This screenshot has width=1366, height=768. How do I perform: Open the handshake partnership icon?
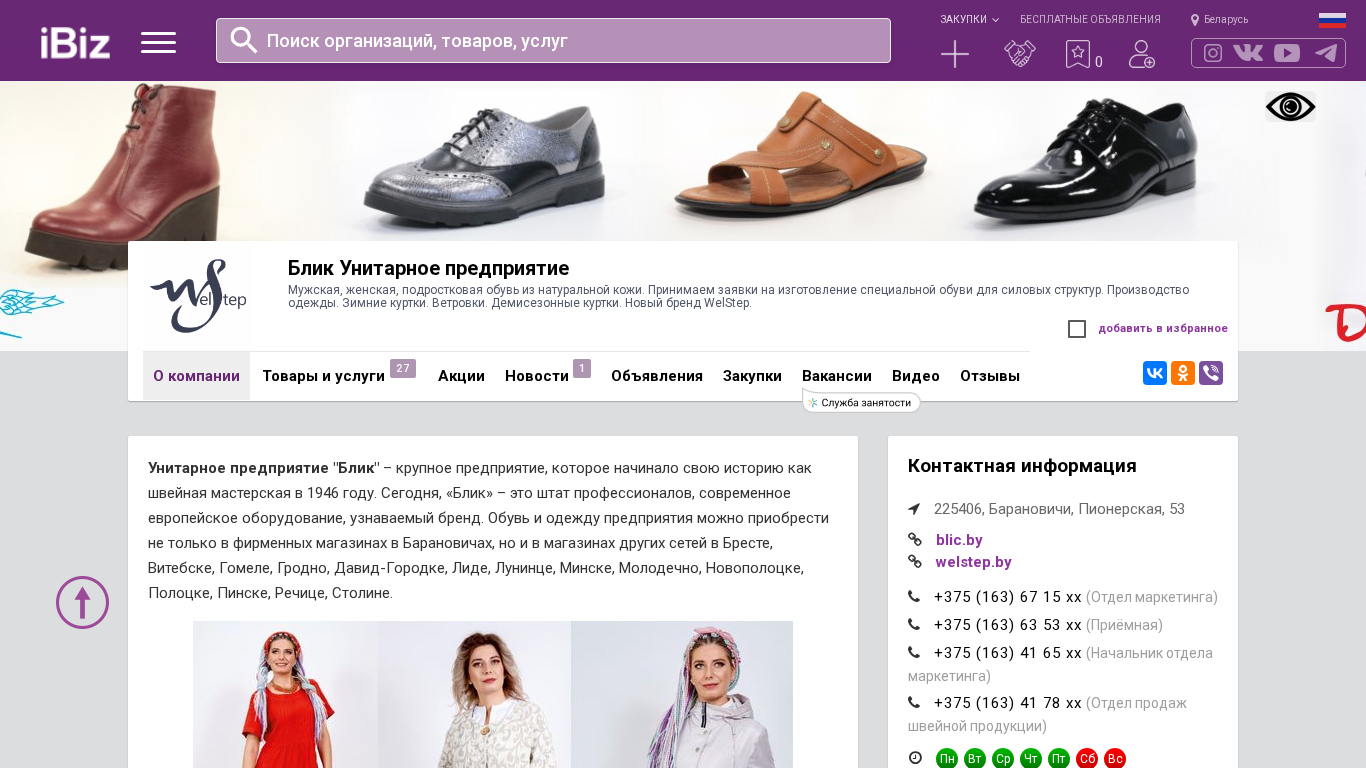pos(1020,54)
